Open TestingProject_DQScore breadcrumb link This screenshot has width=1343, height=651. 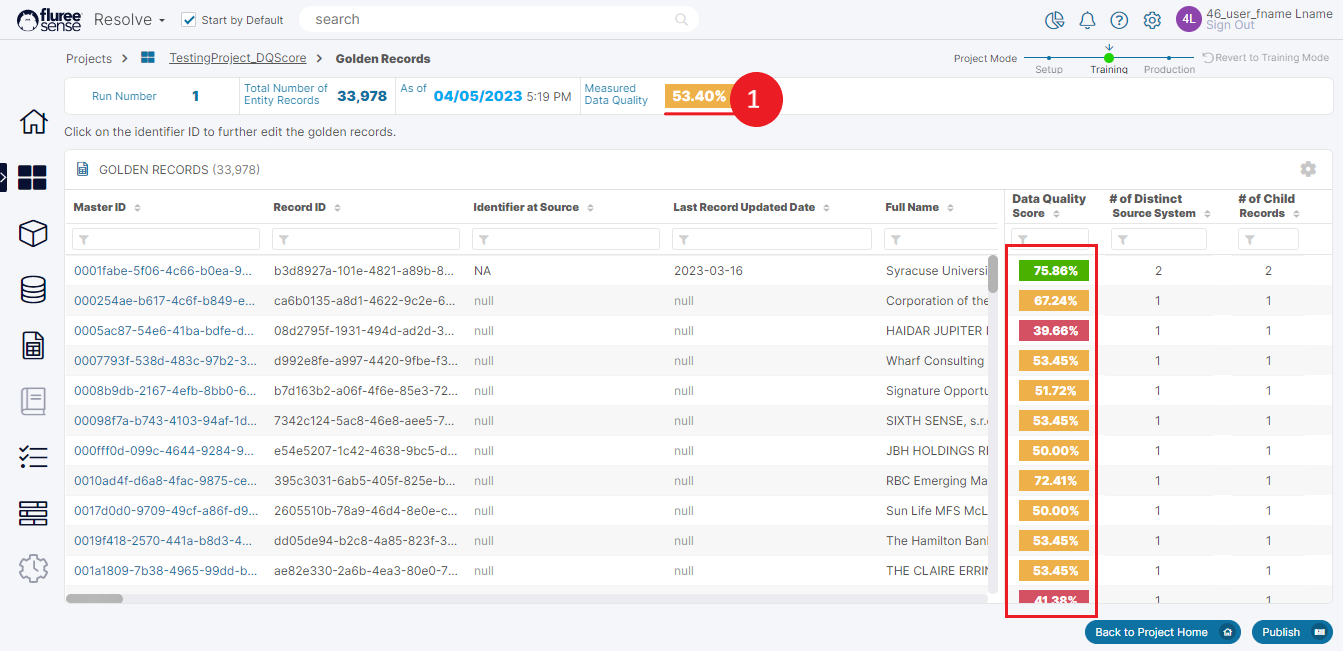coord(237,59)
